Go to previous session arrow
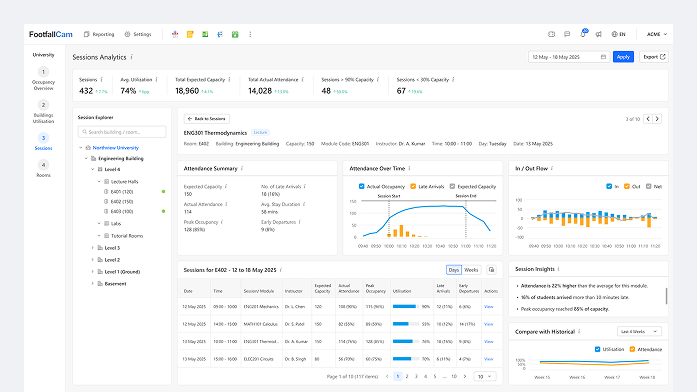This screenshot has width=697, height=392. (648, 119)
